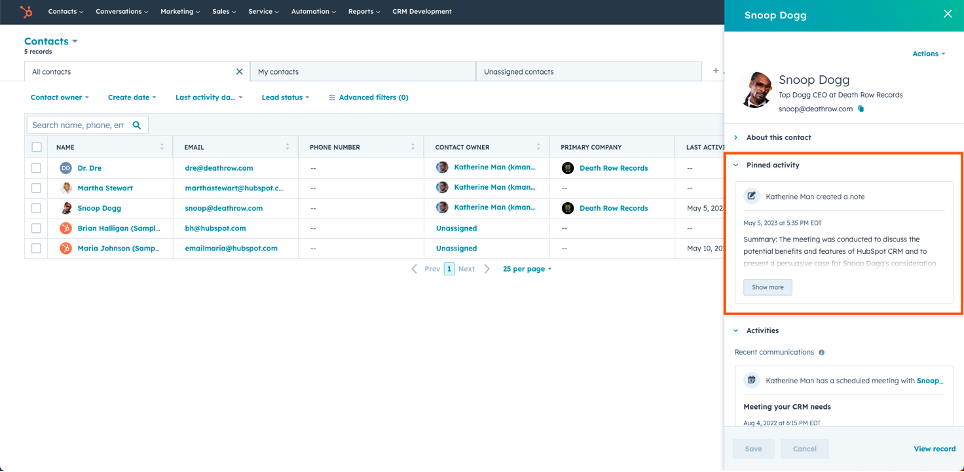Toggle the select-all checkbox in table header
964x472 pixels.
tap(36, 147)
